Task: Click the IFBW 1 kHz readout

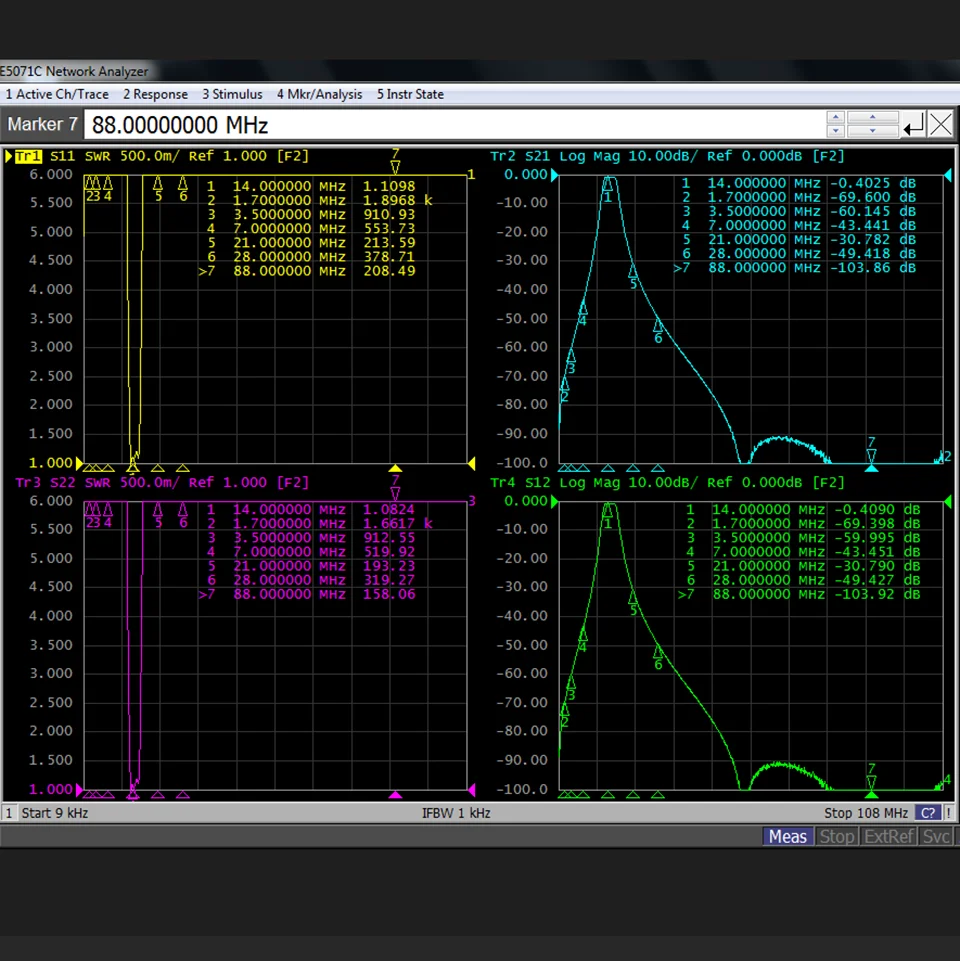Action: [x=456, y=813]
